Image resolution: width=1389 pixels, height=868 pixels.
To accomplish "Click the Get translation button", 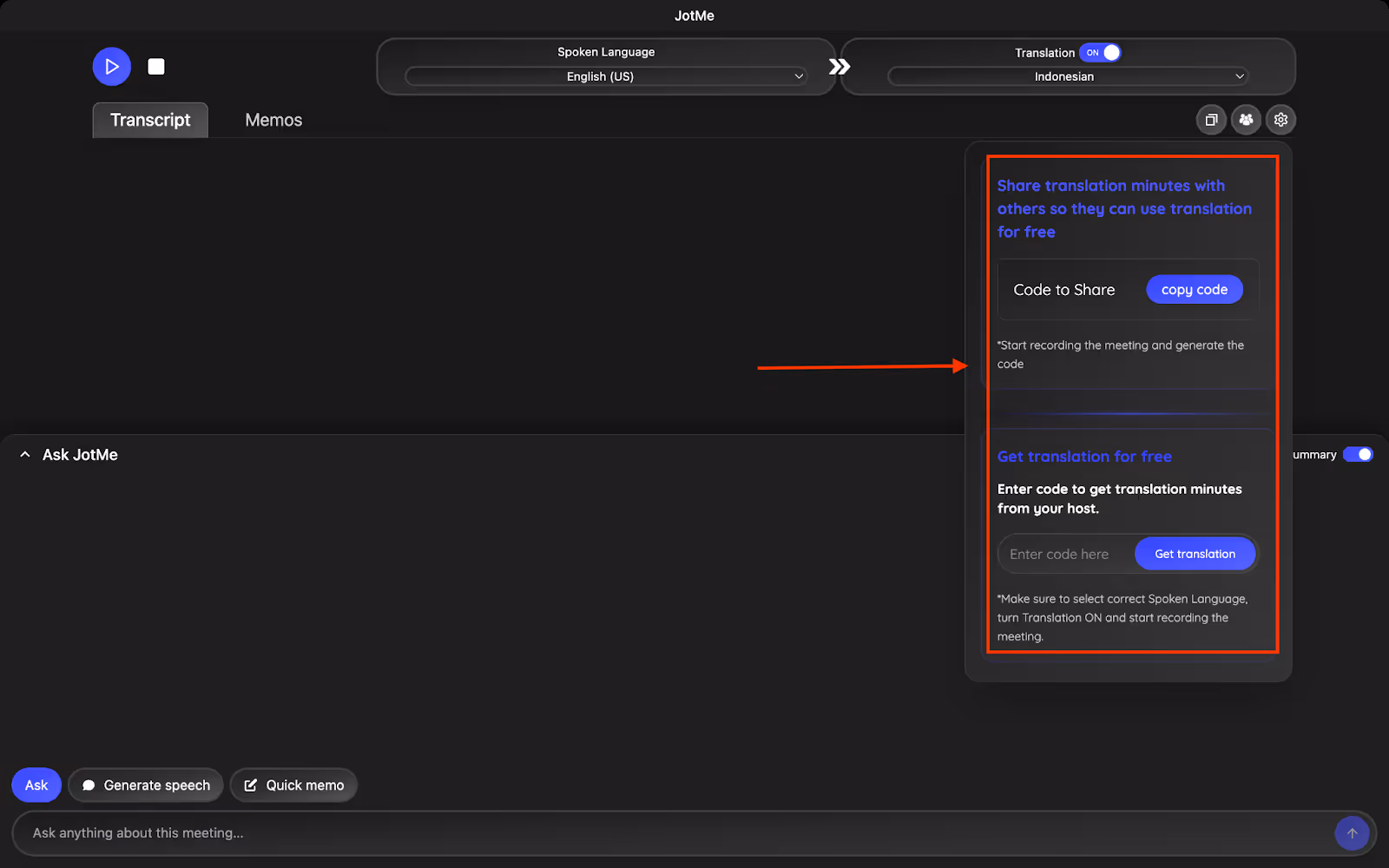I will (x=1195, y=554).
